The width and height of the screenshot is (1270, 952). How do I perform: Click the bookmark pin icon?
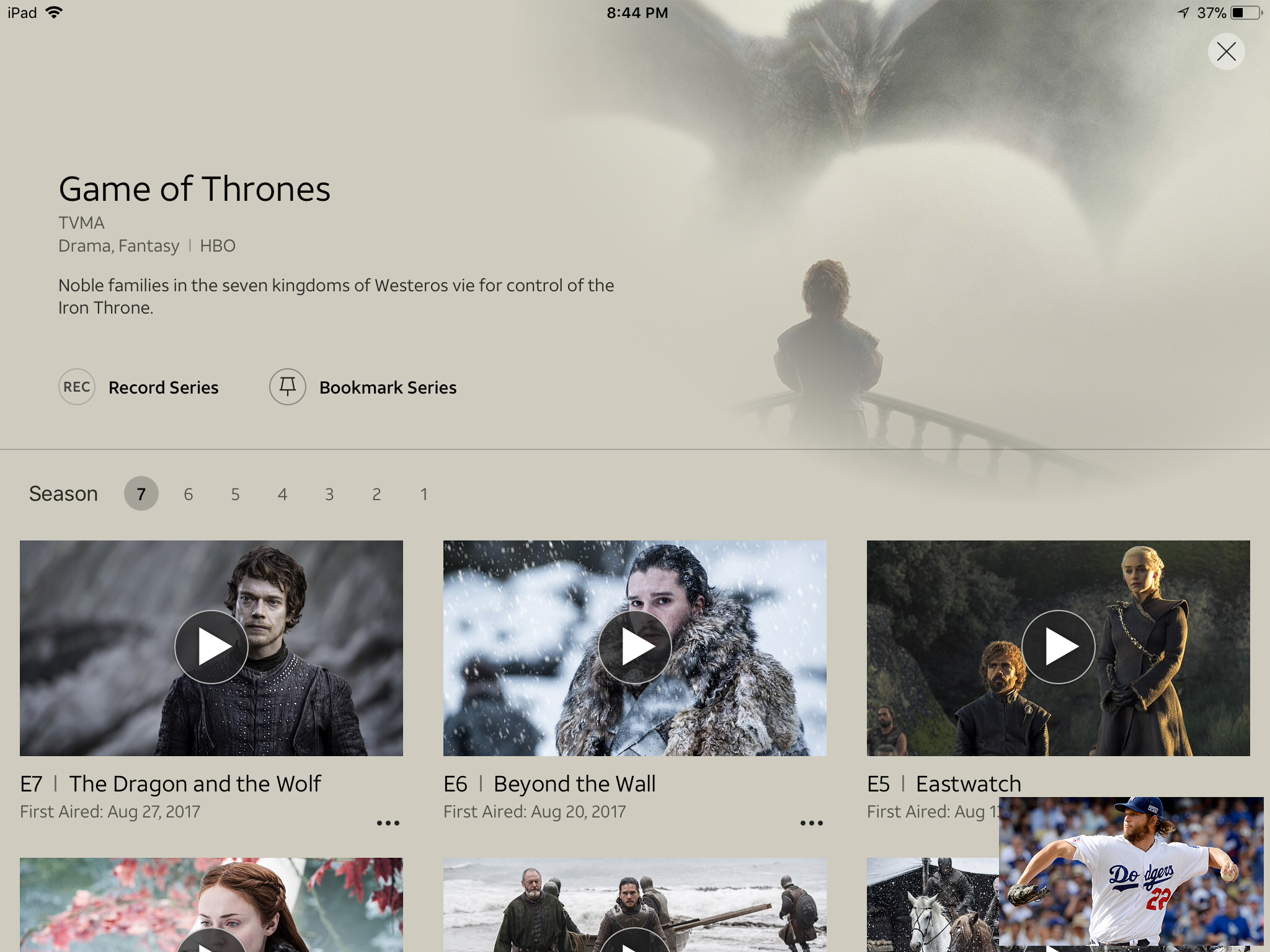[x=287, y=387]
